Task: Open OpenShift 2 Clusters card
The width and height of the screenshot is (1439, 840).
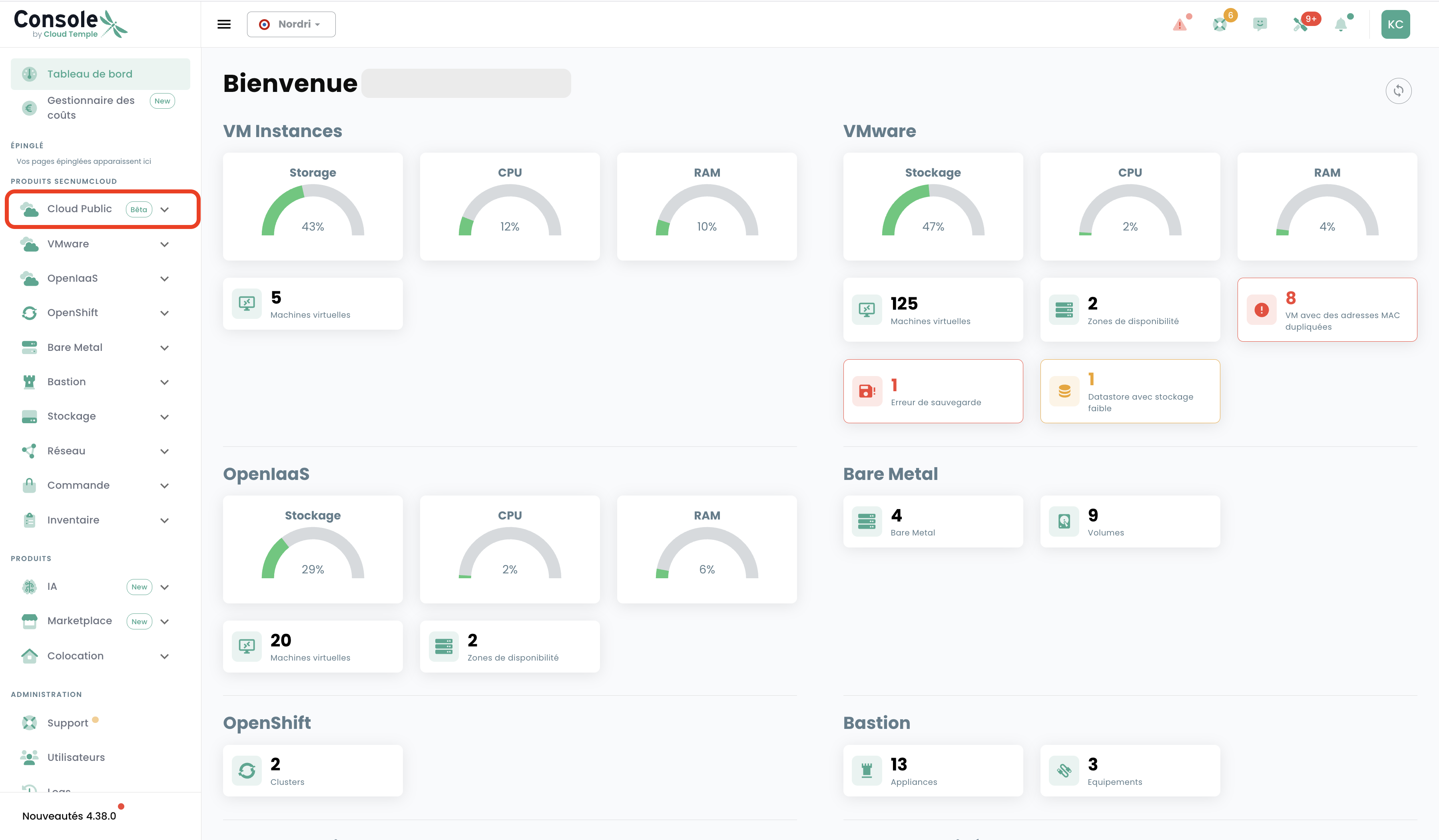Action: pos(313,770)
